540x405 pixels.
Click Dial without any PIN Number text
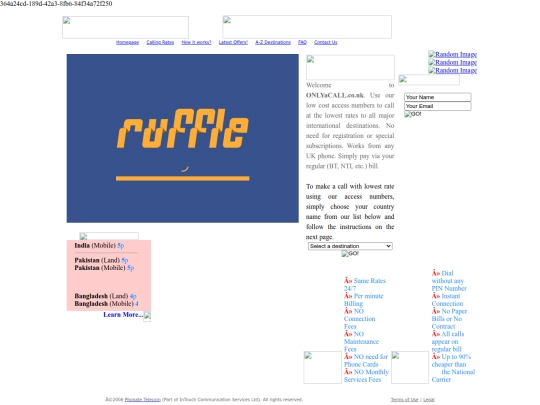pyautogui.click(x=449, y=281)
